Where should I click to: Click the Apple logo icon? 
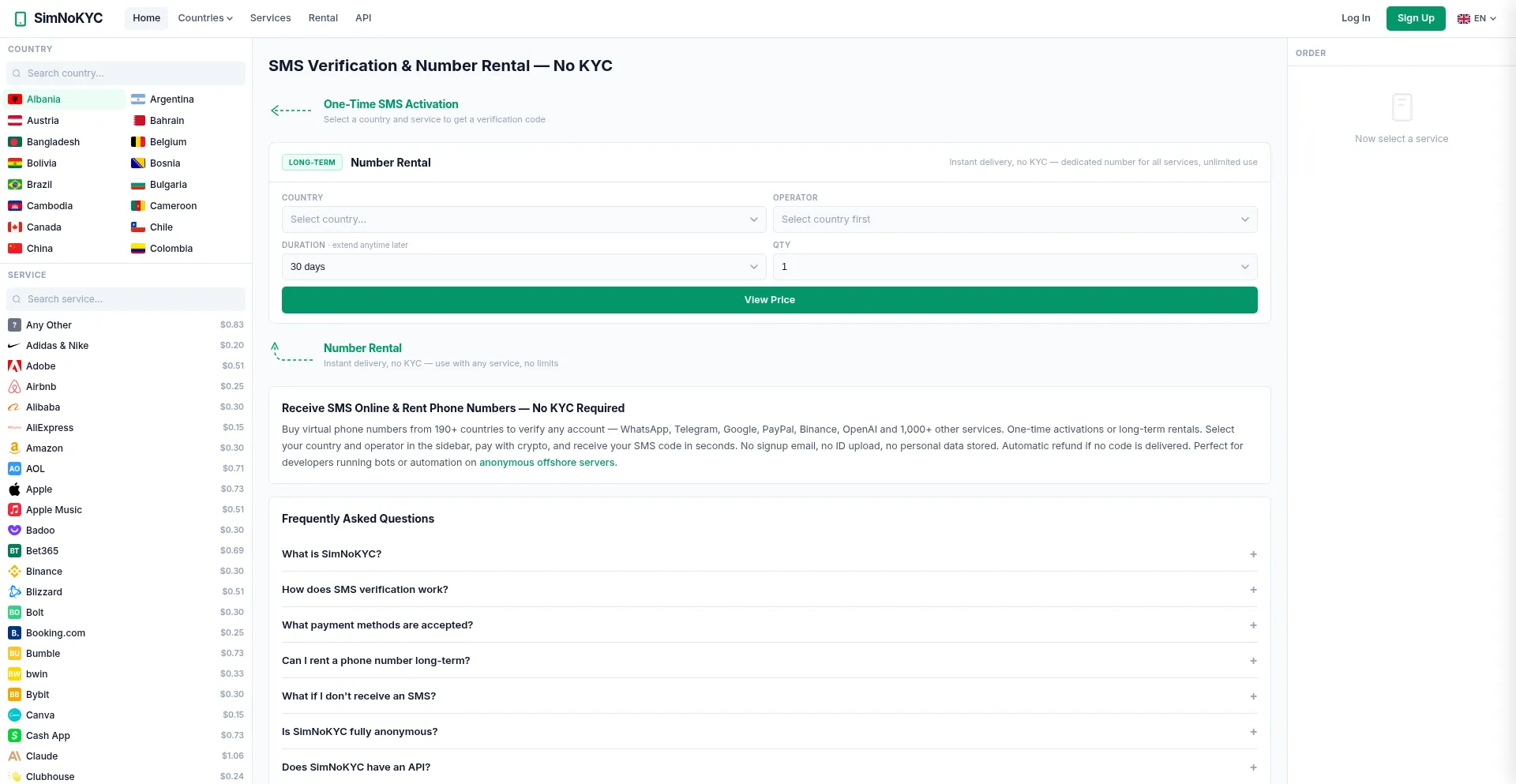(x=14, y=490)
